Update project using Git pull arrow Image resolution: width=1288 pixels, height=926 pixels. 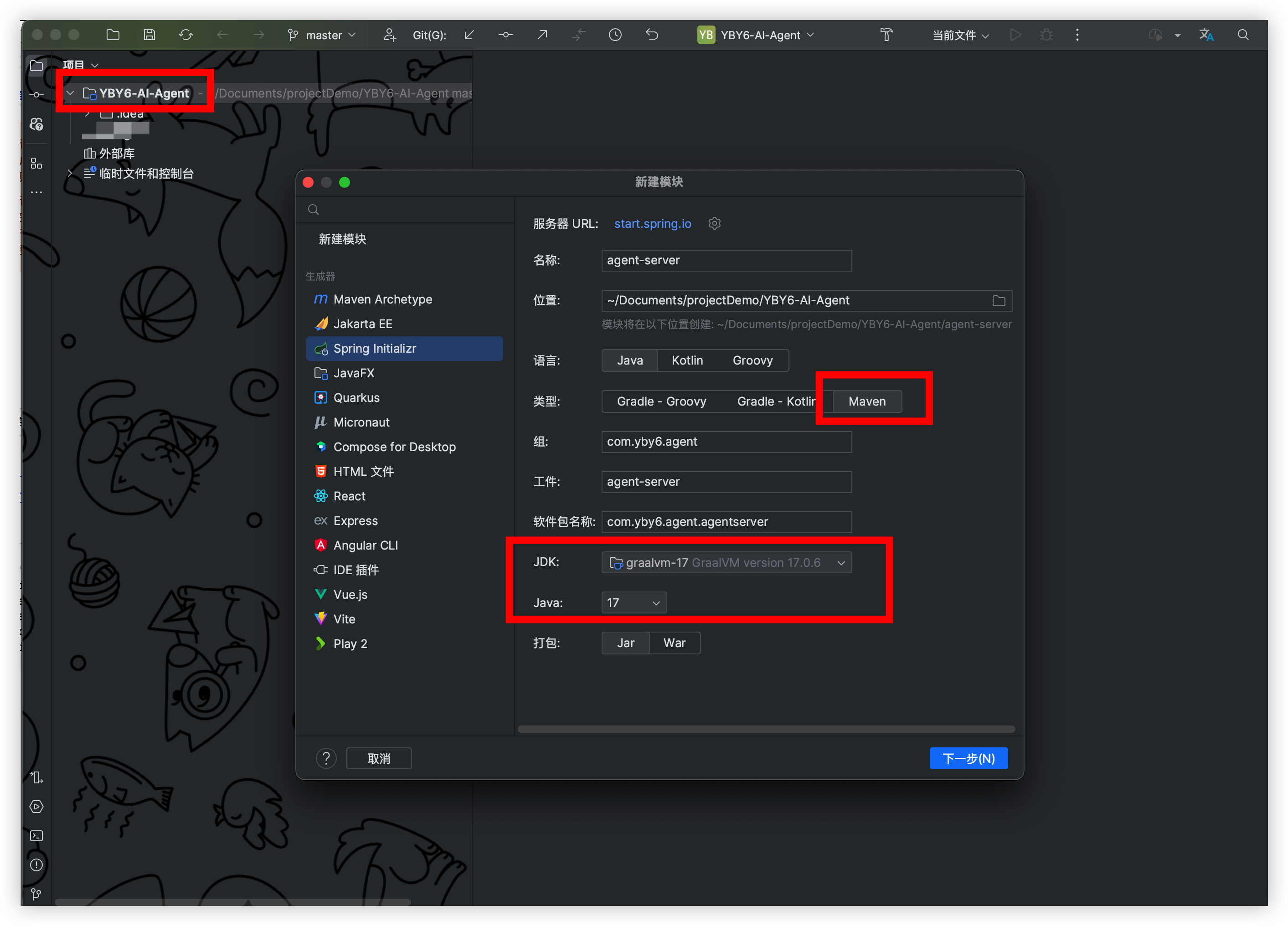pyautogui.click(x=469, y=35)
